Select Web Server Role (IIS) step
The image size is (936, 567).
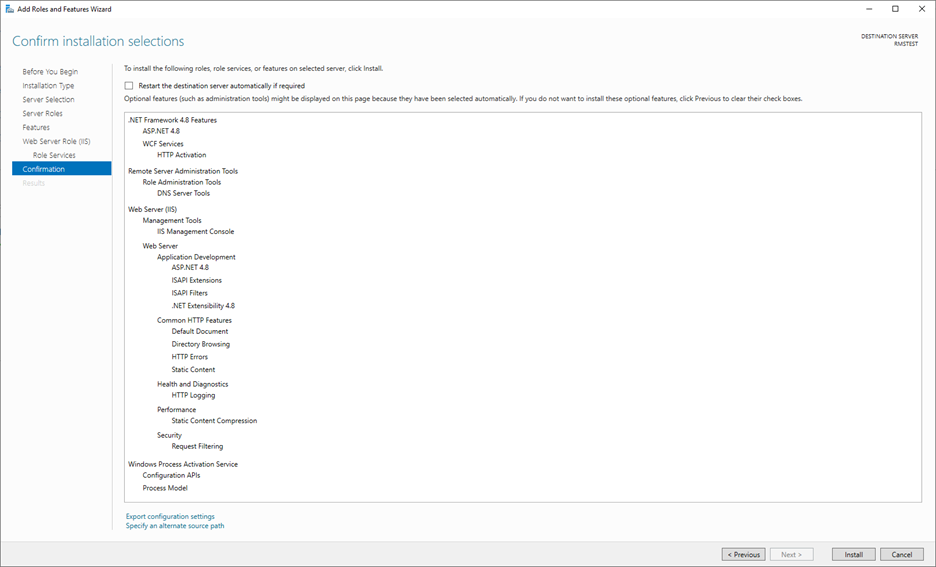pos(57,141)
